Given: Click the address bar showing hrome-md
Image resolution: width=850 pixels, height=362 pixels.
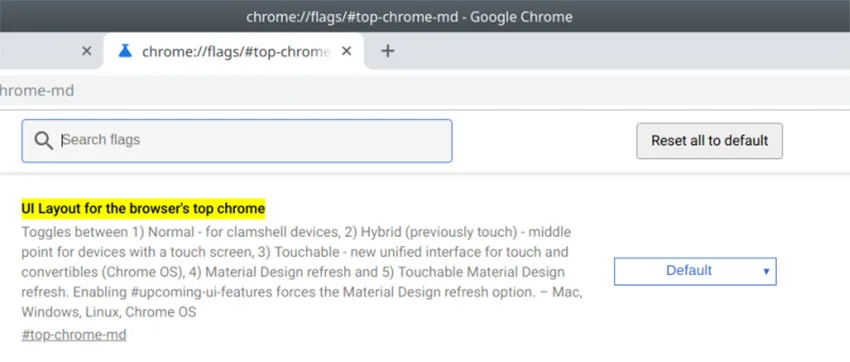Looking at the screenshot, I should [425, 90].
